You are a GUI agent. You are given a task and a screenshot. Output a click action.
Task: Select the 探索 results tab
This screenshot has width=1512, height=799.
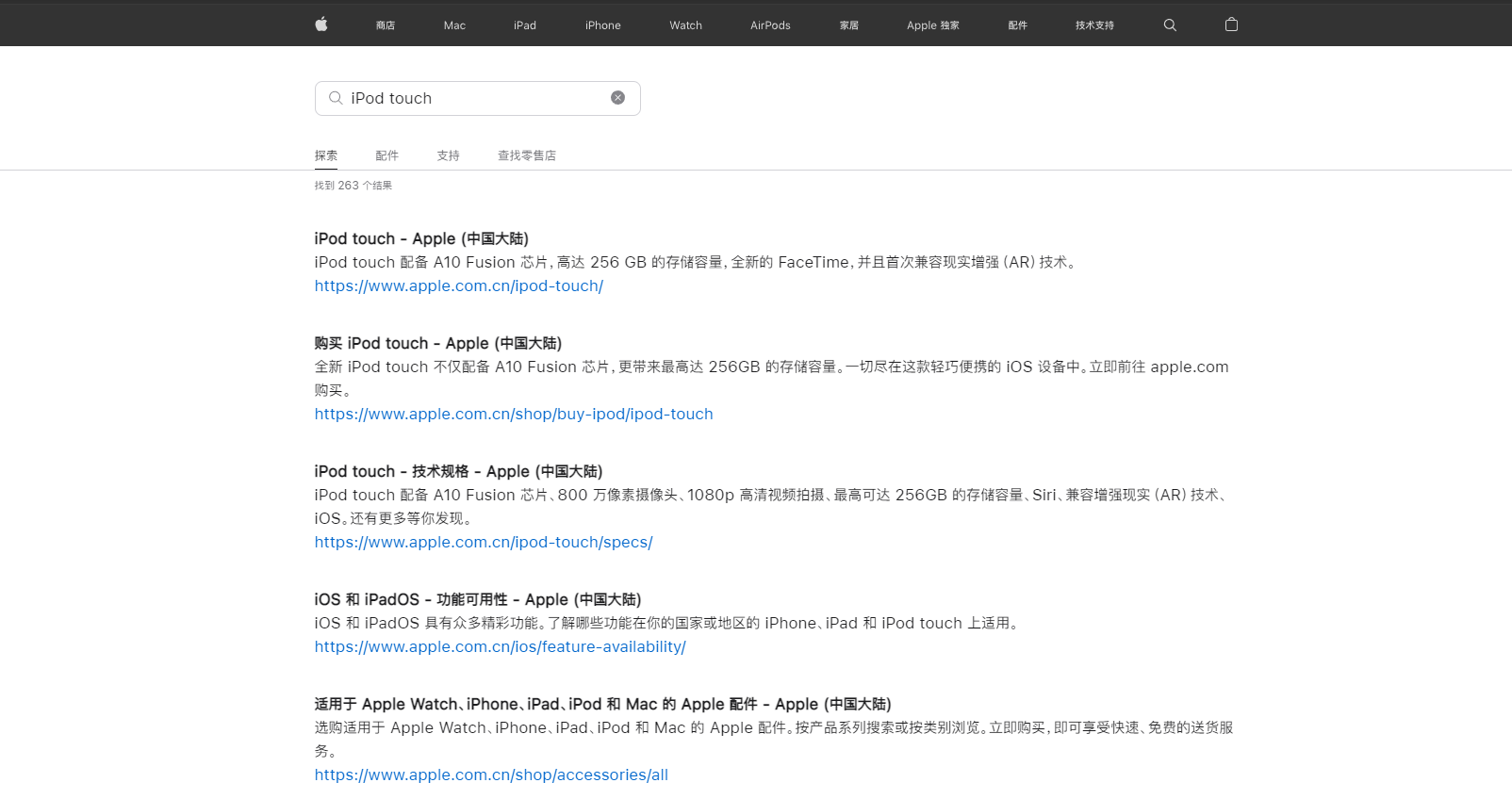[326, 155]
